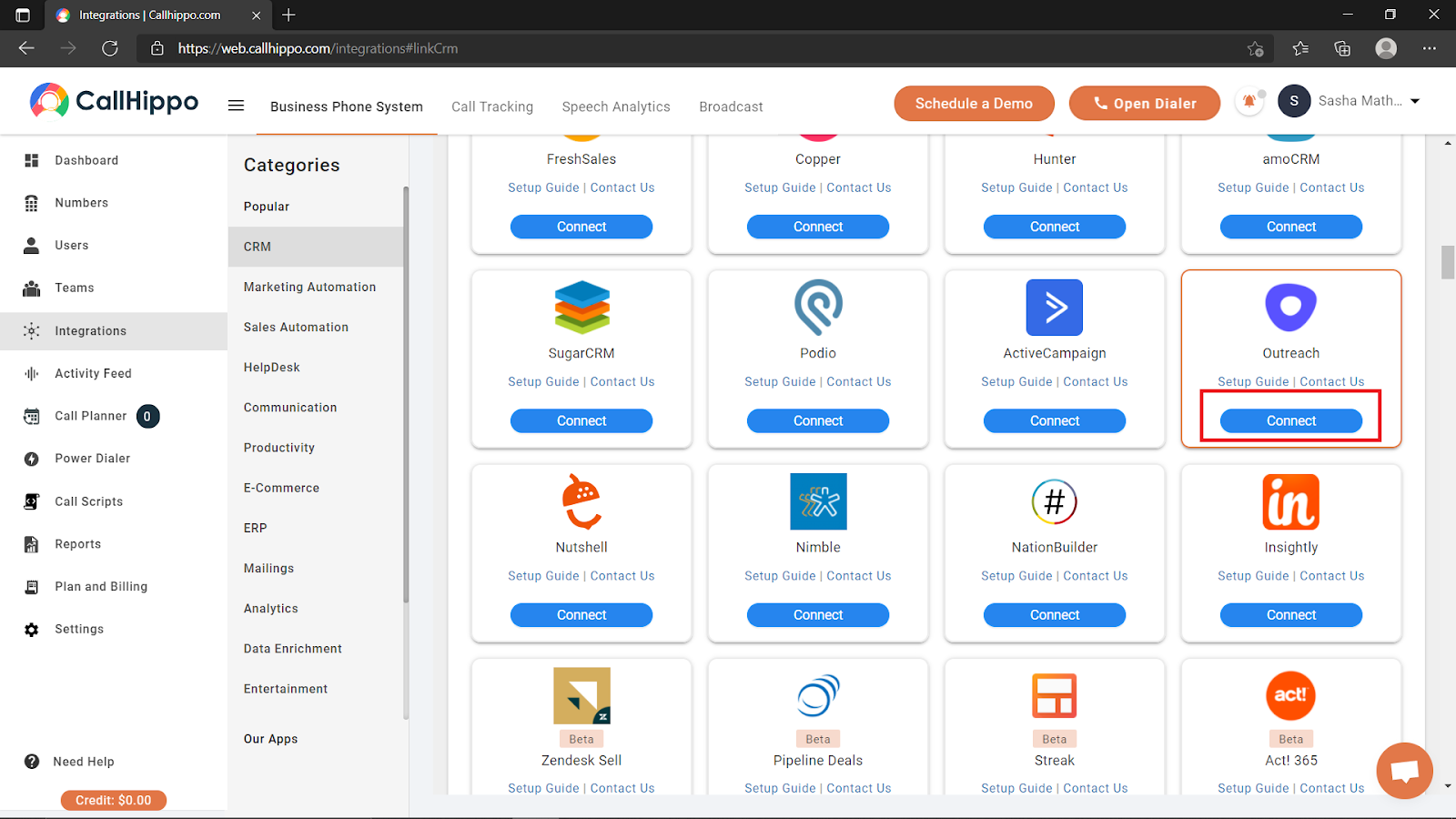This screenshot has height=819, width=1456.
Task: Open Broadcast tab
Action: 731,106
